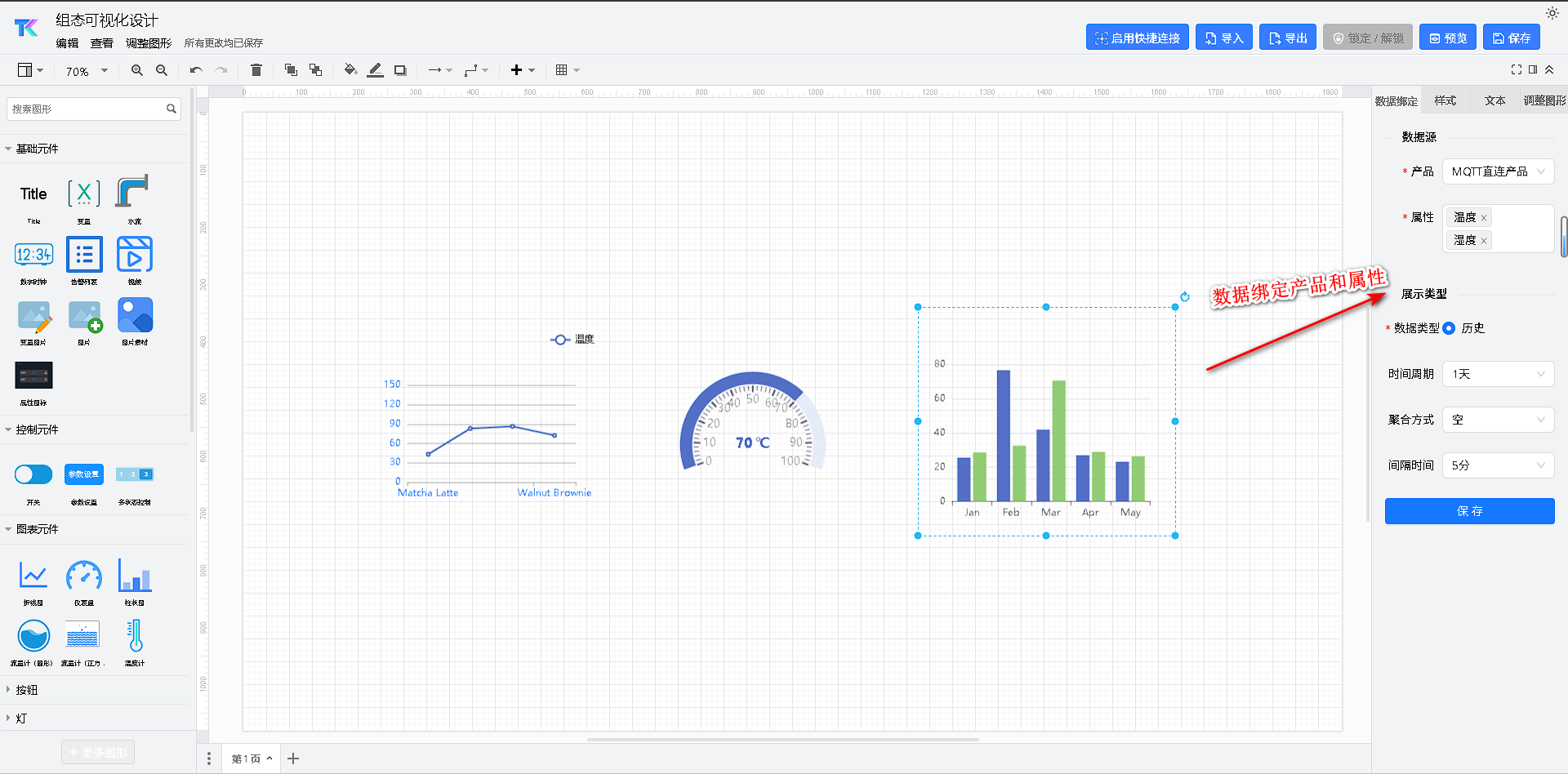Select the 仪表盘 gauge chart component

pyautogui.click(x=84, y=576)
